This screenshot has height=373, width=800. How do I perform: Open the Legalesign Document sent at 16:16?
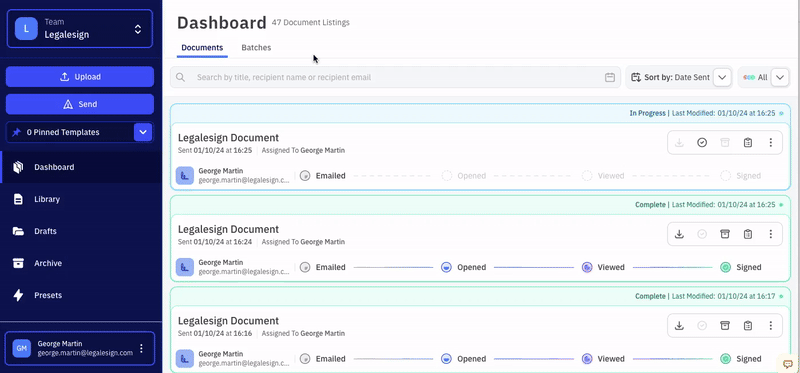(x=228, y=321)
